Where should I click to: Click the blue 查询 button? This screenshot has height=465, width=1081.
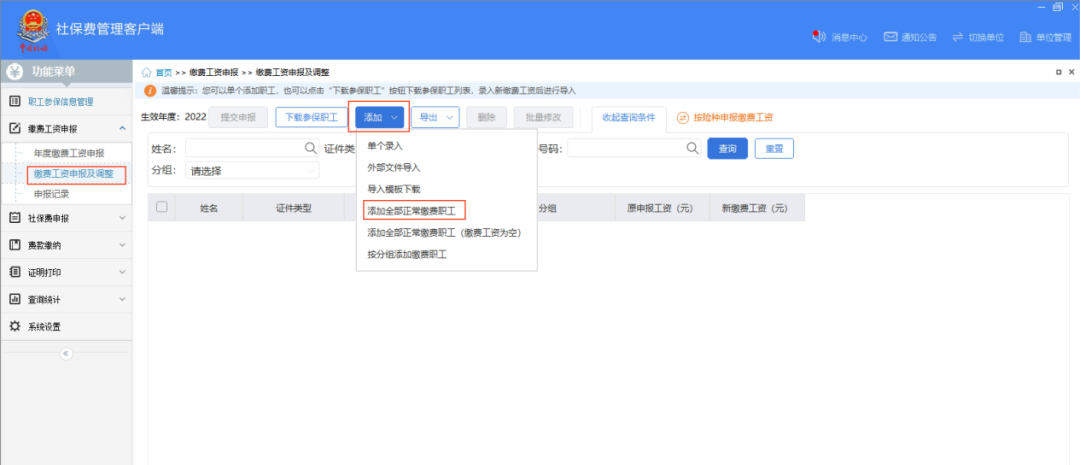pos(727,148)
